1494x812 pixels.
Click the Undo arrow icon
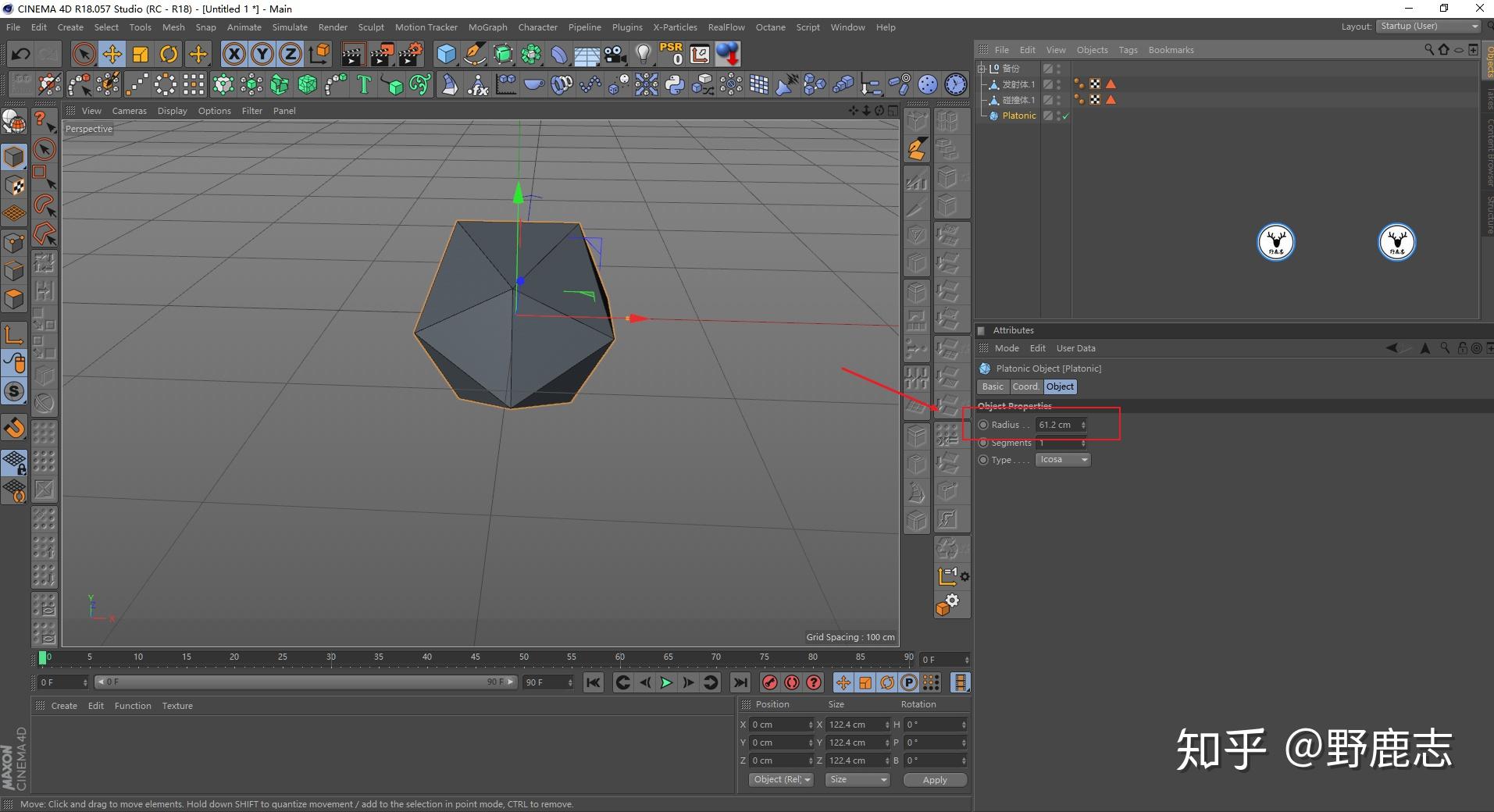point(21,54)
